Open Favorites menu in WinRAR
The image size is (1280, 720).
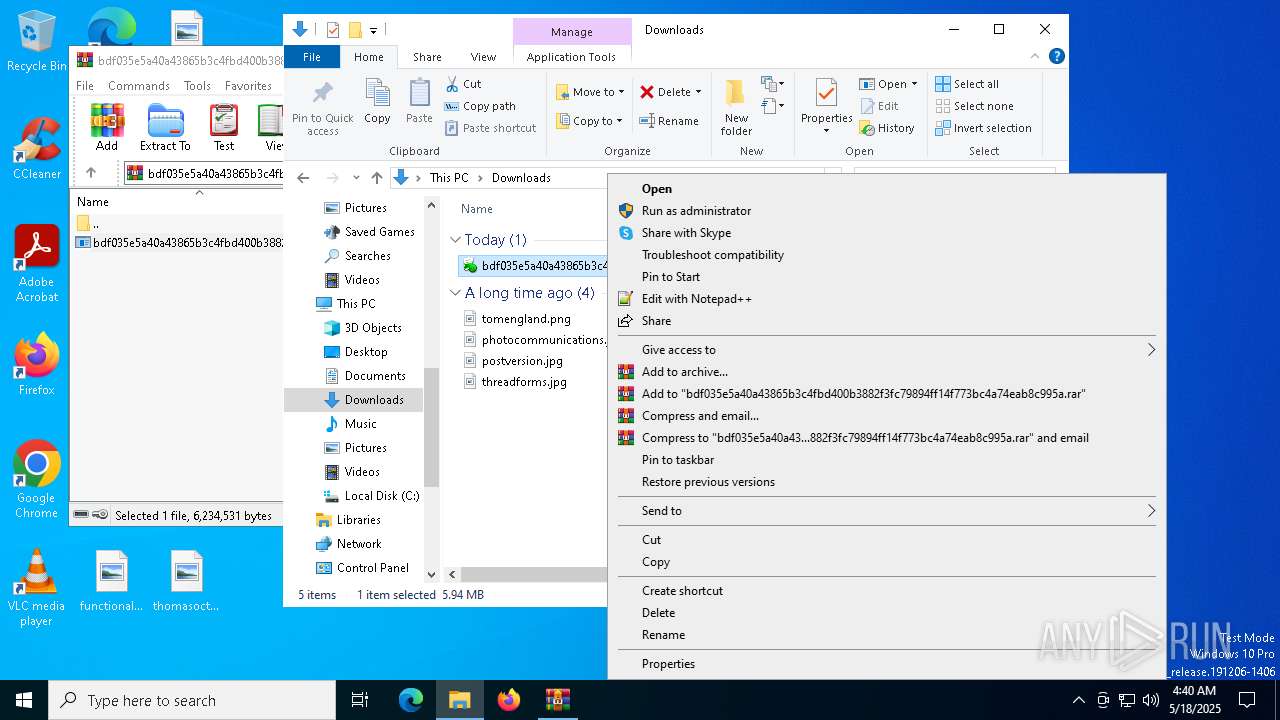[x=248, y=86]
